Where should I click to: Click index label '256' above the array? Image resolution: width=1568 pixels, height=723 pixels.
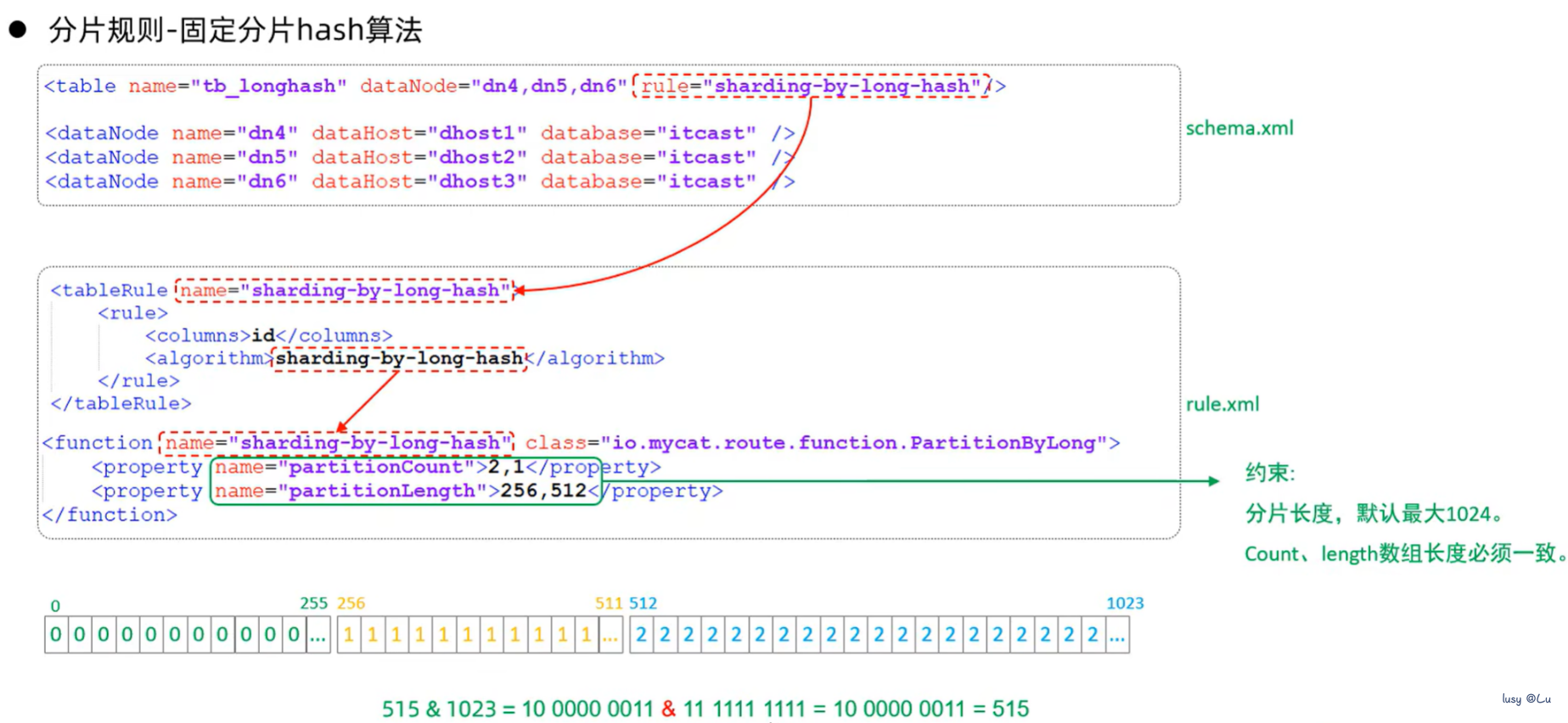click(351, 603)
